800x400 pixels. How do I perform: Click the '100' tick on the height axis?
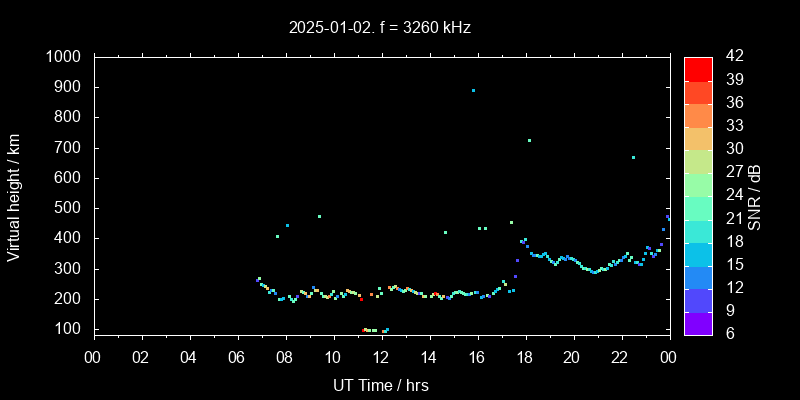69,329
